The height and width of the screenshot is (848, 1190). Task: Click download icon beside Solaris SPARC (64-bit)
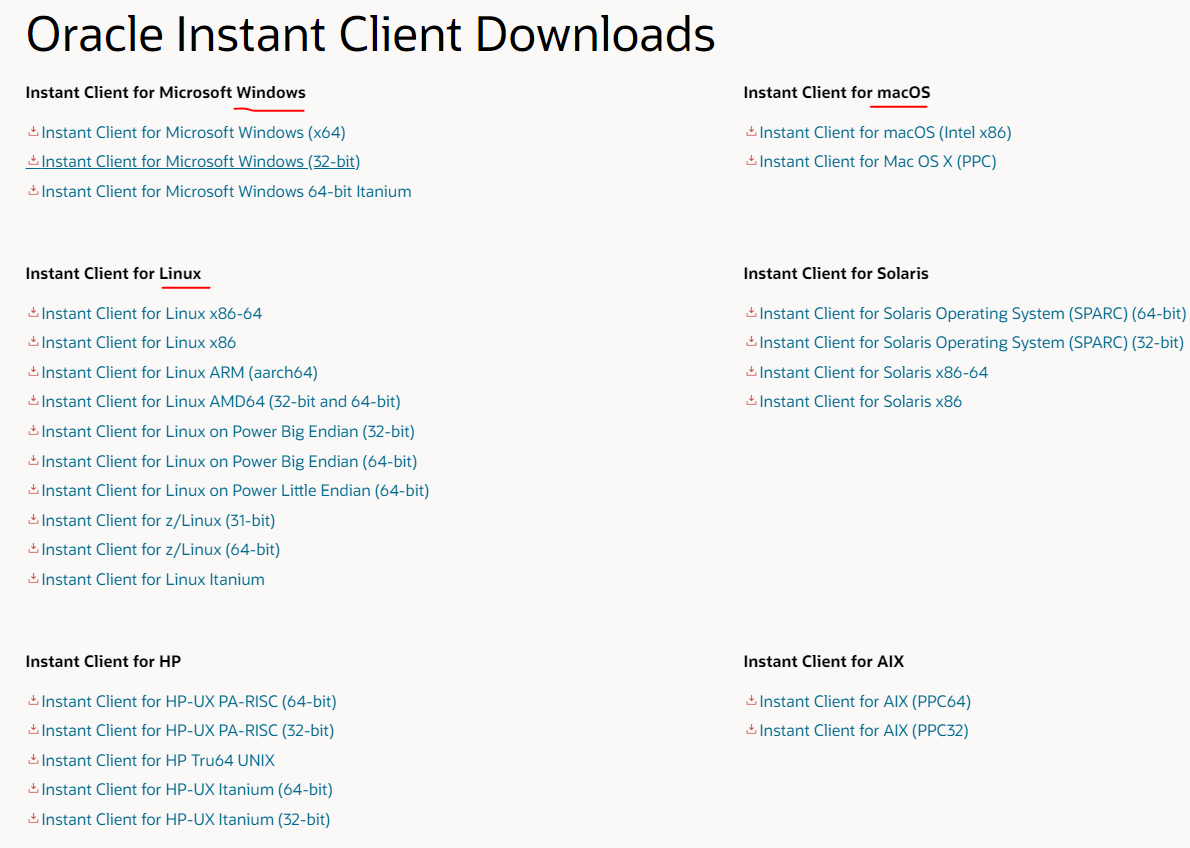tap(751, 312)
